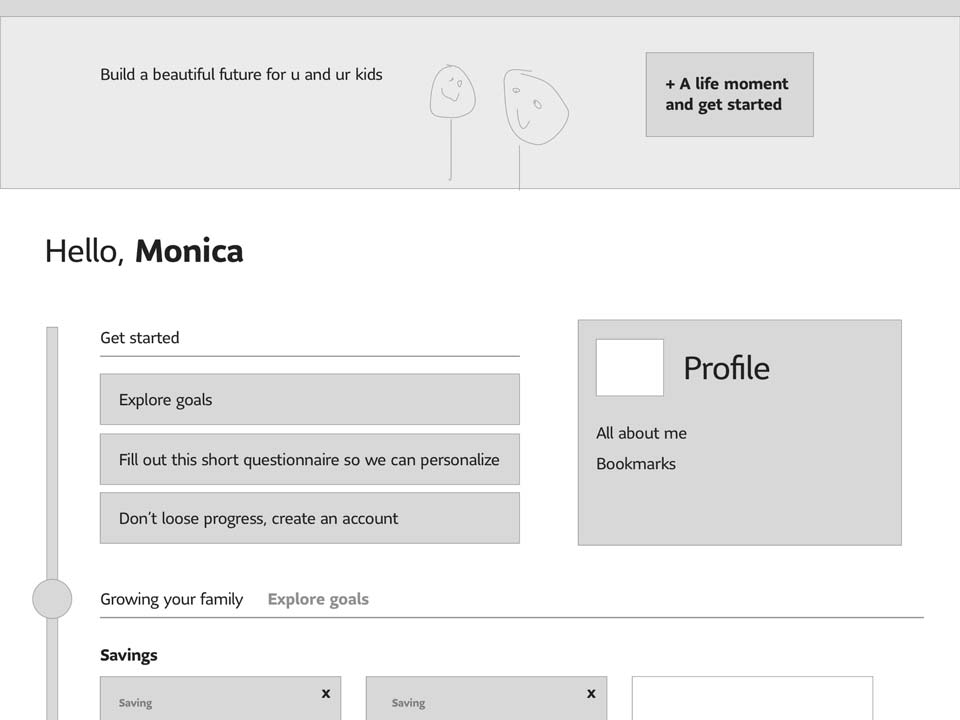Click the larger smiley face sketch

tap(535, 107)
